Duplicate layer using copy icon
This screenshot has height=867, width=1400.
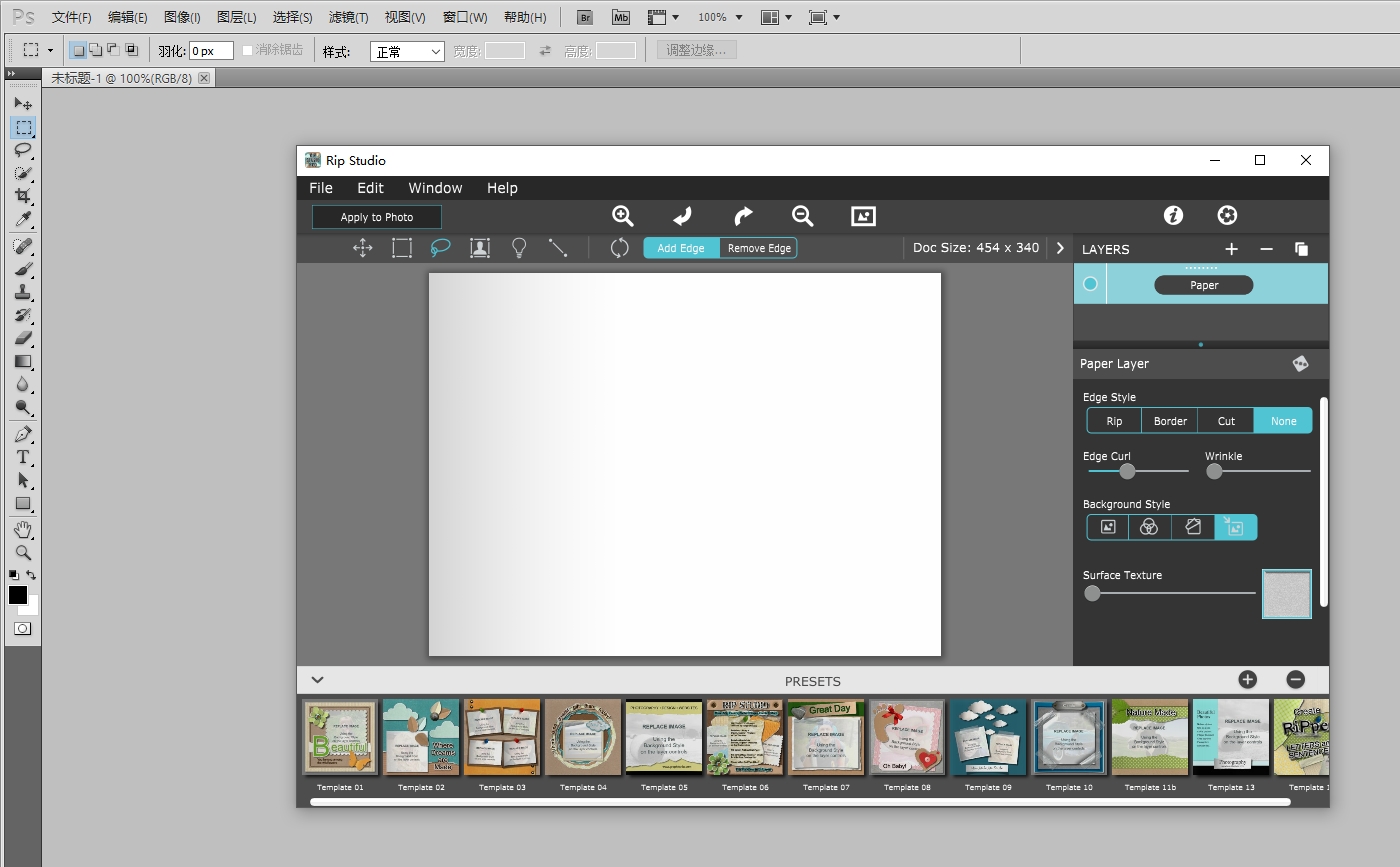pyautogui.click(x=1301, y=249)
